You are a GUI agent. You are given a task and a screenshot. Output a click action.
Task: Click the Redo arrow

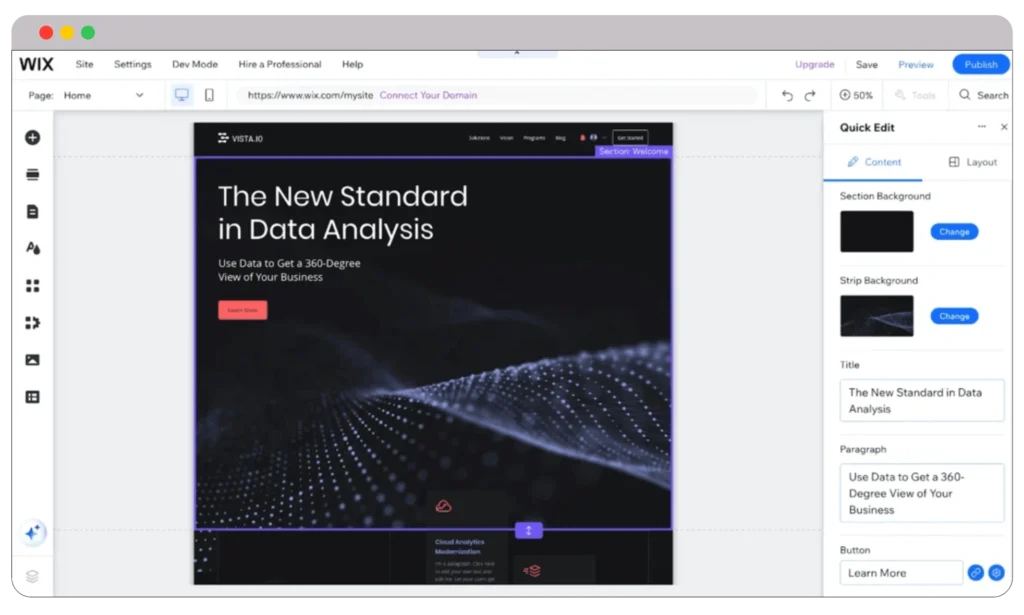pyautogui.click(x=810, y=96)
